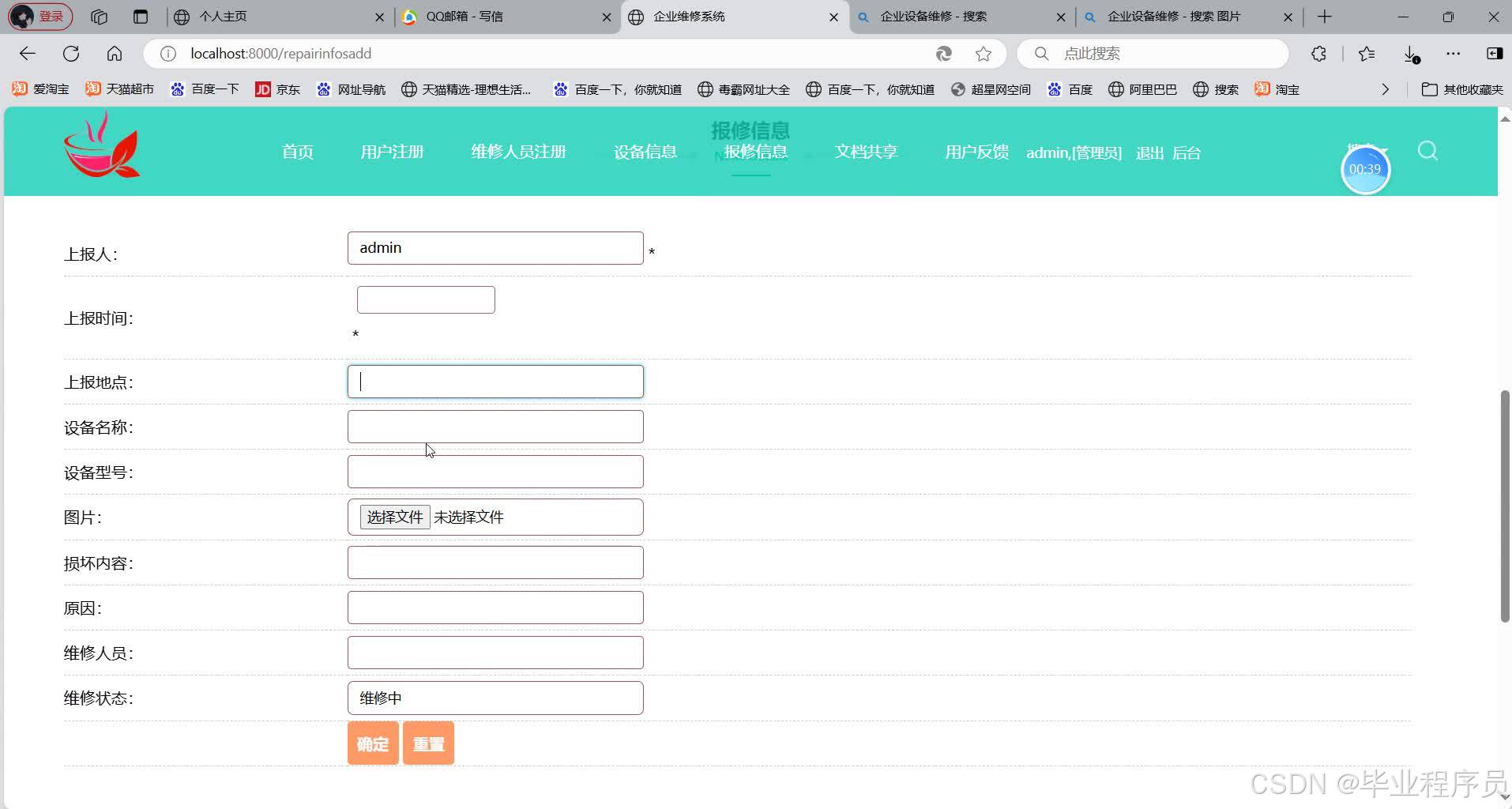Image resolution: width=1512 pixels, height=809 pixels.
Task: Click the page vertical scrollbar thumb
Action: (x=1505, y=506)
